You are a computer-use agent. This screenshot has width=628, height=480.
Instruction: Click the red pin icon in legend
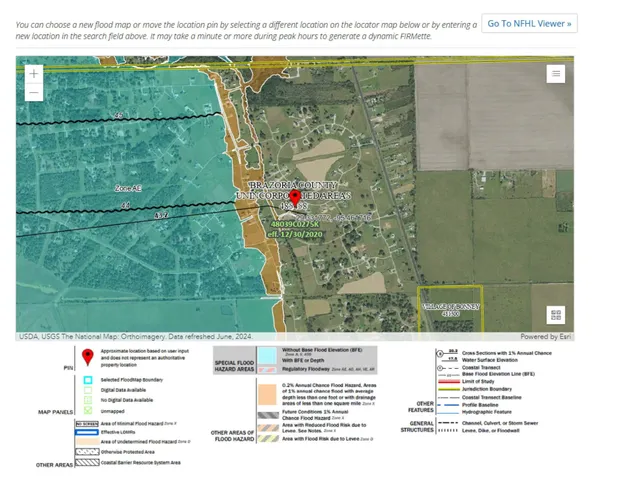tap(88, 358)
